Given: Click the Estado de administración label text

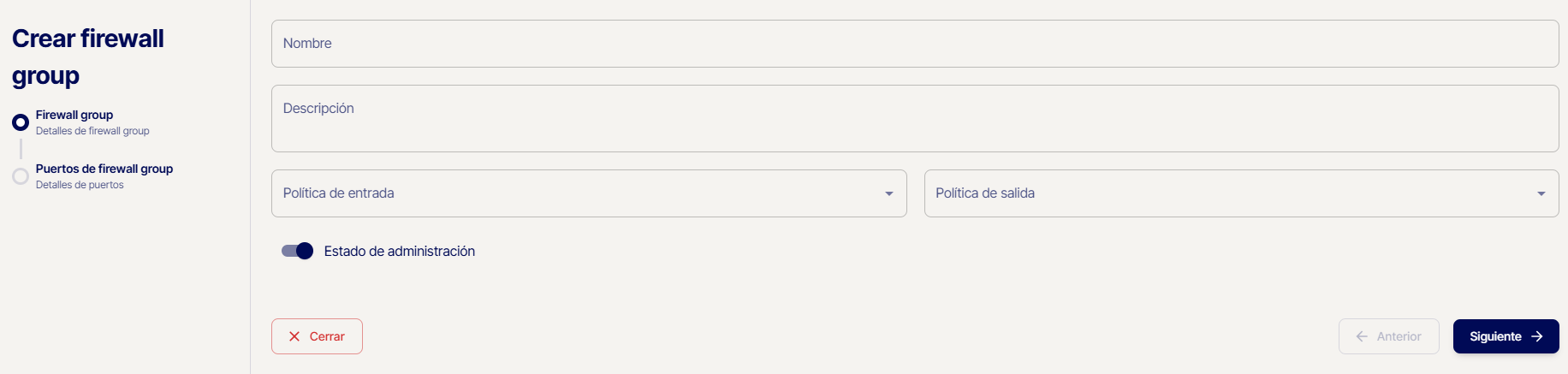Looking at the screenshot, I should click(x=399, y=251).
